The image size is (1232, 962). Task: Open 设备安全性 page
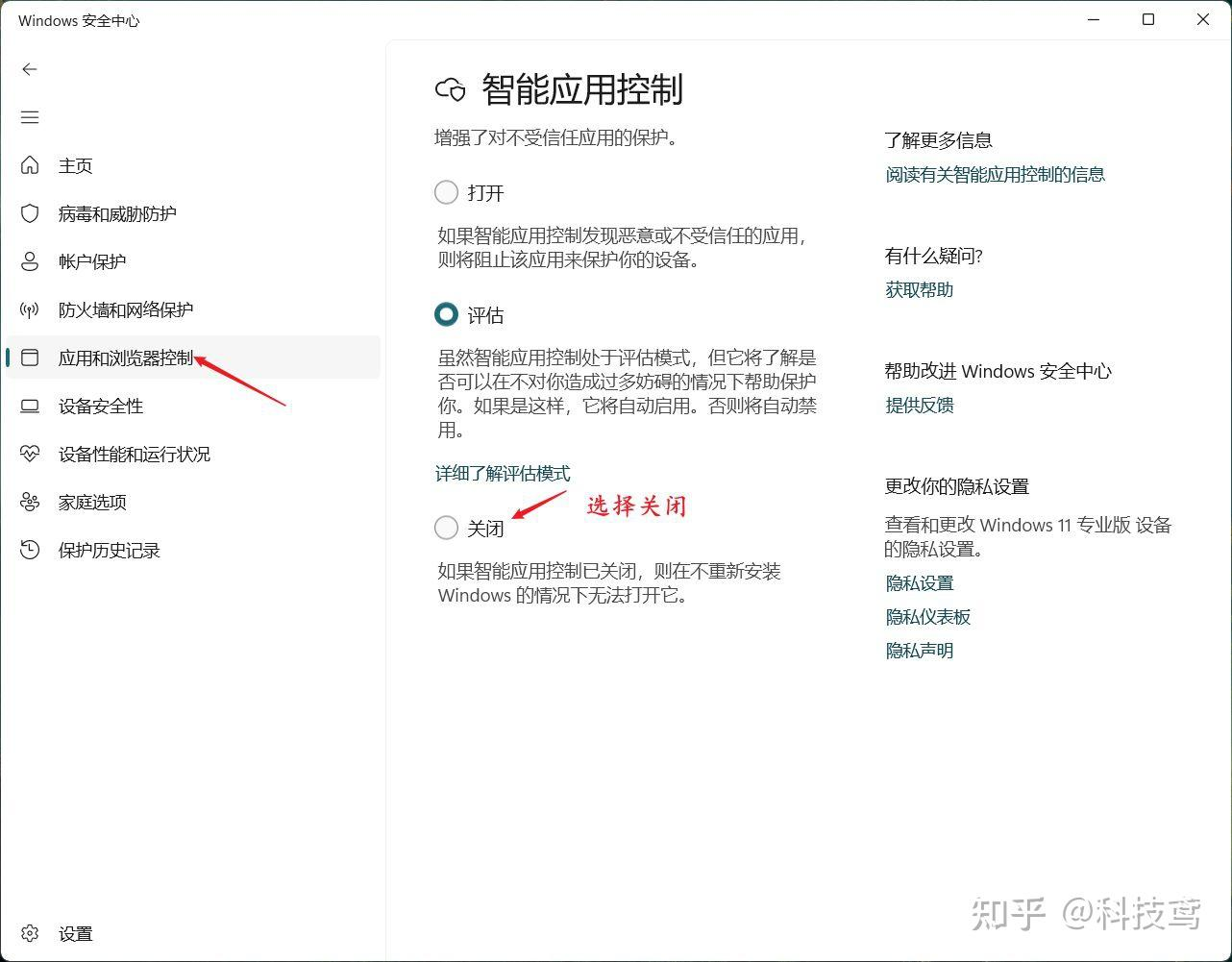[192, 406]
